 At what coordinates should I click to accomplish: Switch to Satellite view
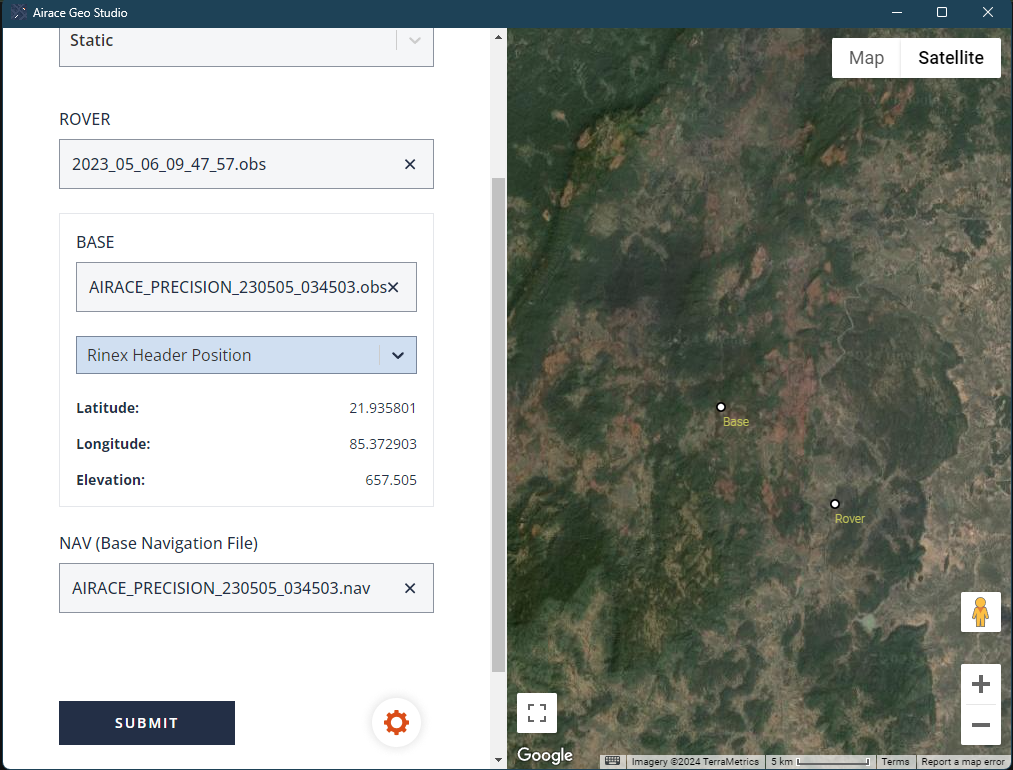[x=950, y=58]
